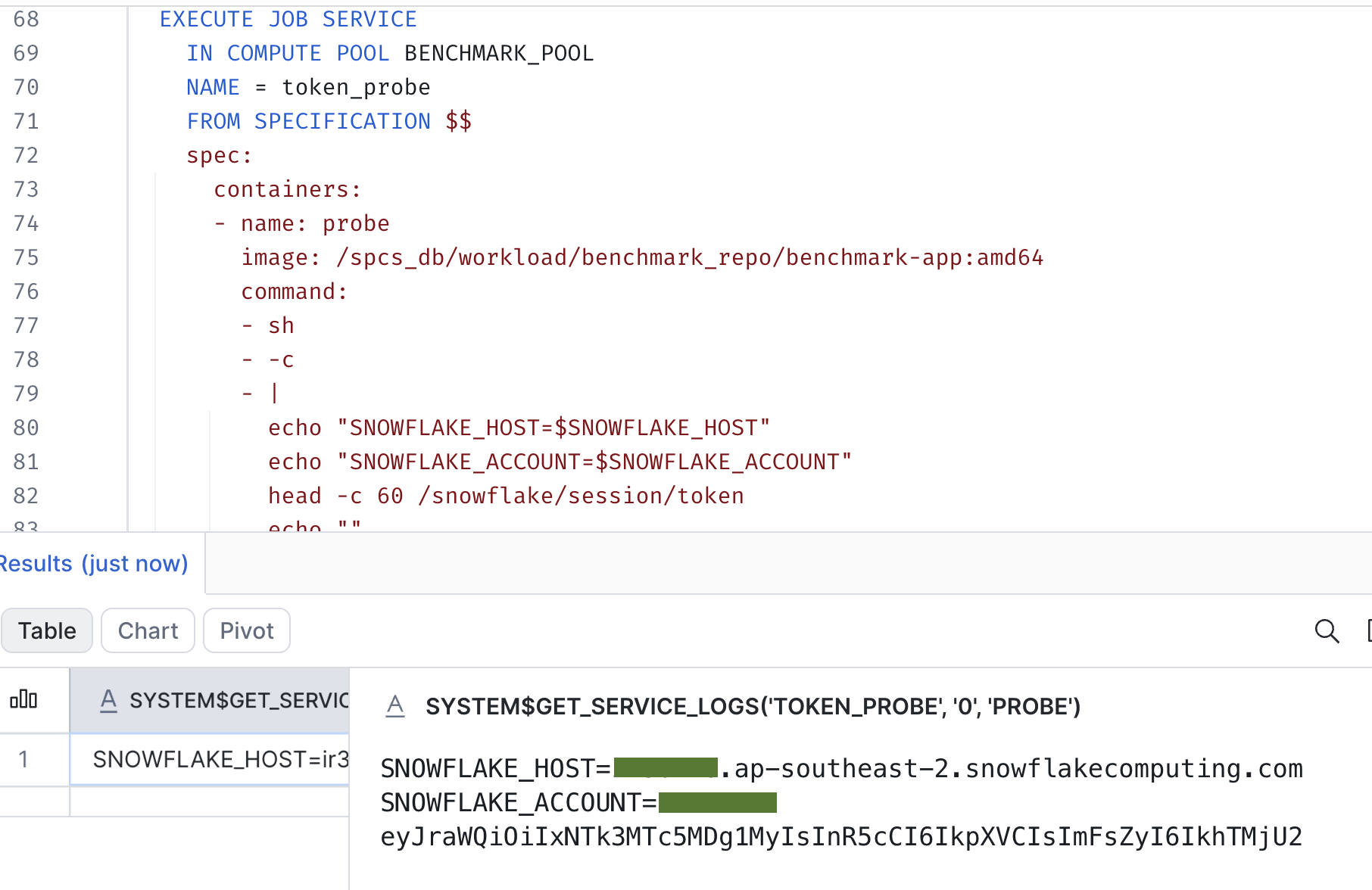Viewport: 1372px width, 890px height.
Task: Select the Results (just now) tab
Action: click(94, 564)
